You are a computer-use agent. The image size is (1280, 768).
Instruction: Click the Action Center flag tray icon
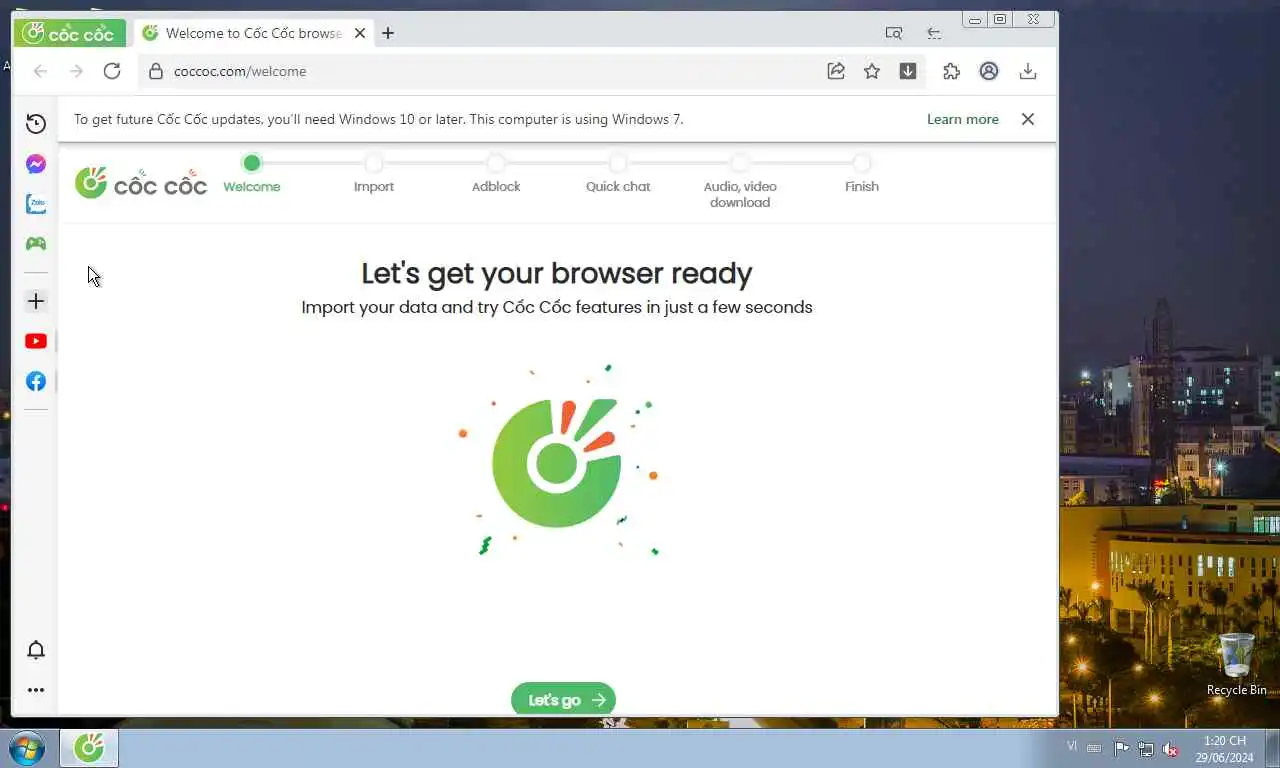pos(1122,749)
